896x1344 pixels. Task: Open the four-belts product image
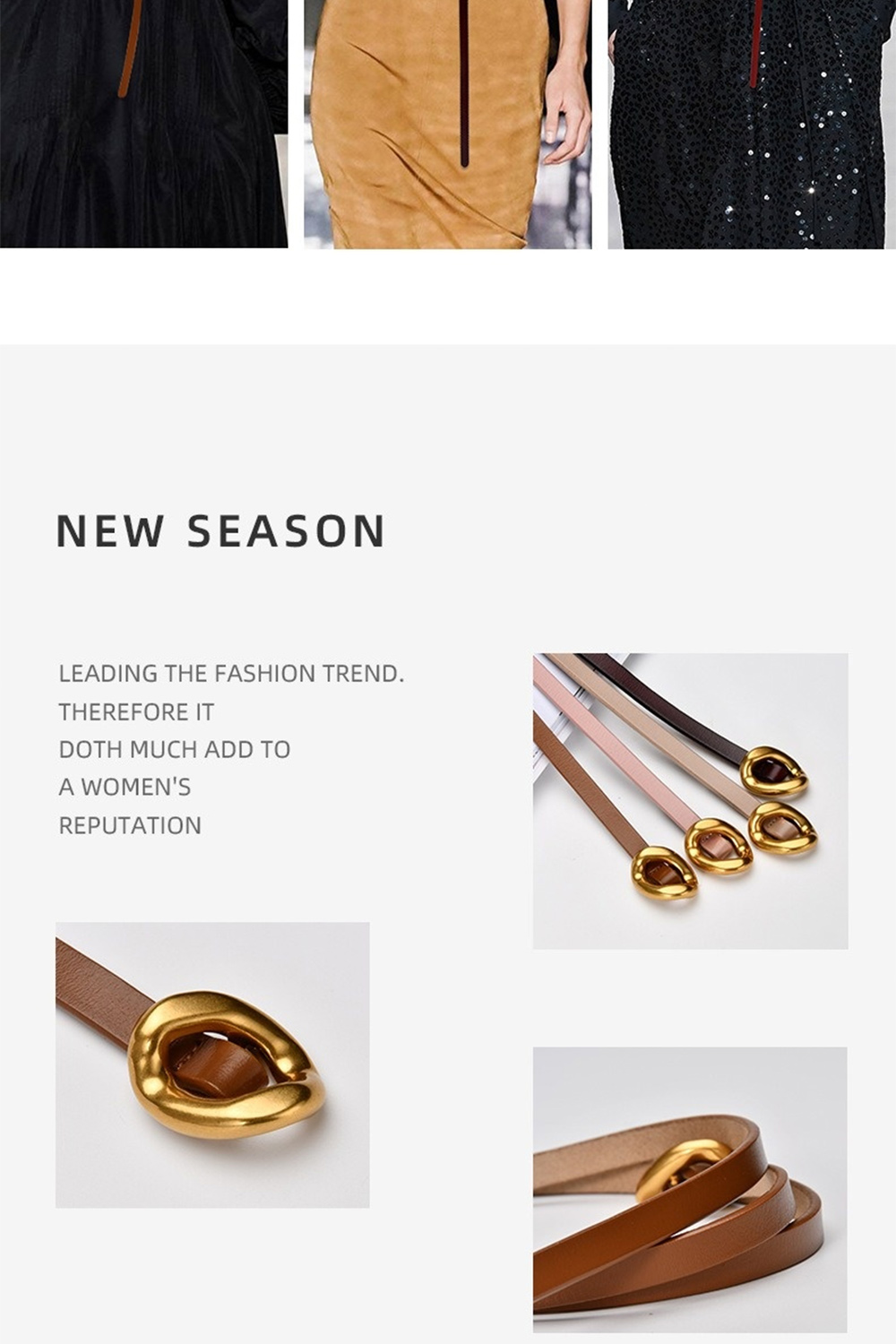[690, 801]
